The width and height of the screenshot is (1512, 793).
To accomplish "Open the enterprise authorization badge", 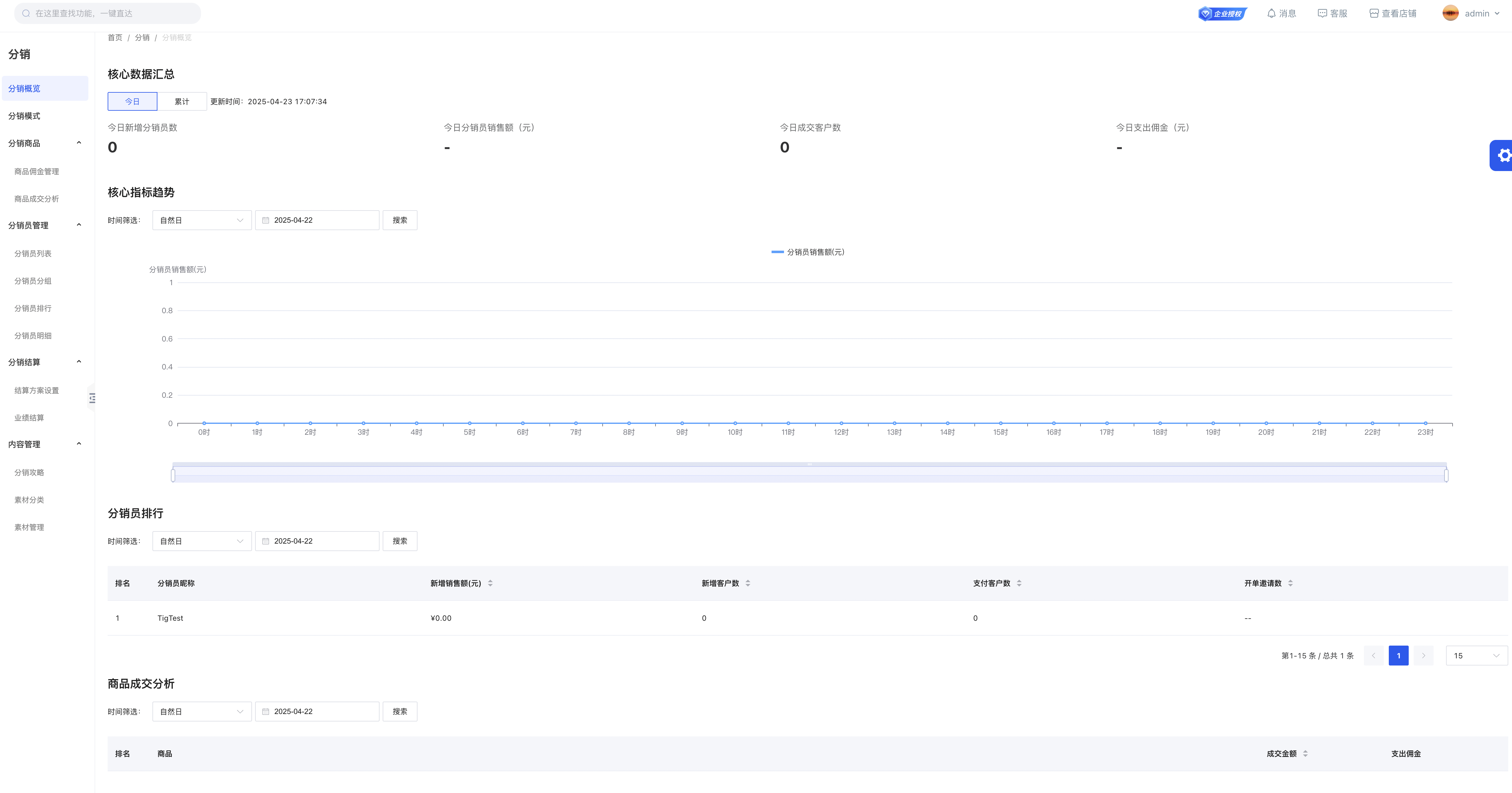I will 1222,13.
